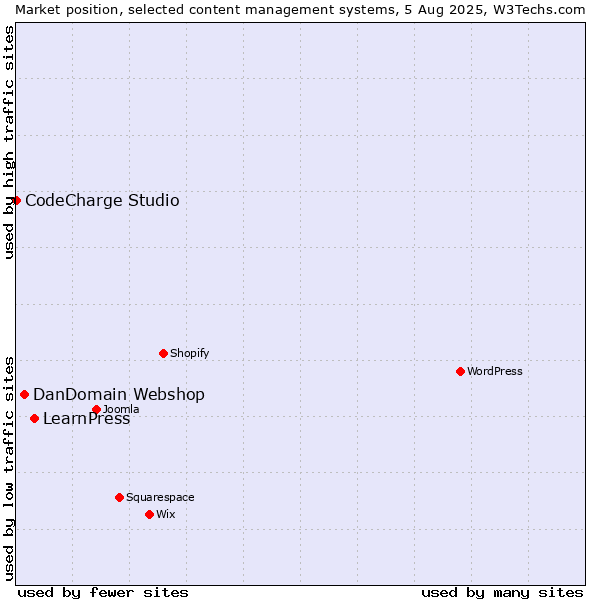Click the Shopify red marker
This screenshot has height=600, width=600.
tap(163, 354)
